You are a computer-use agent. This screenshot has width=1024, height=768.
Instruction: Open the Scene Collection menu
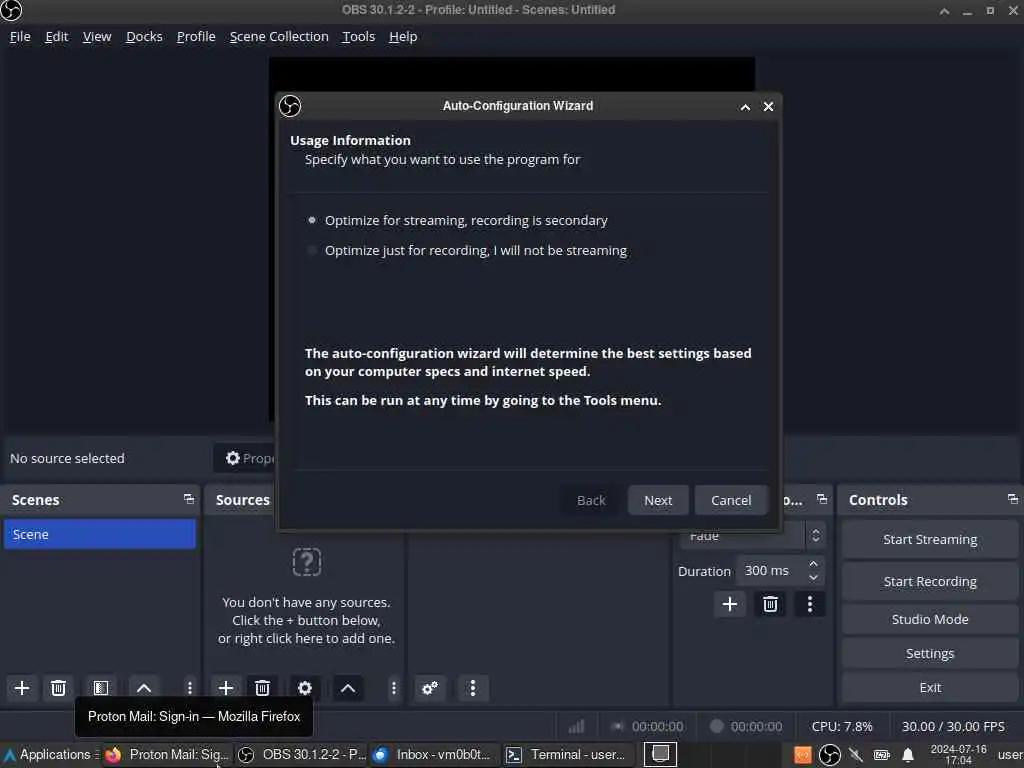click(x=279, y=37)
